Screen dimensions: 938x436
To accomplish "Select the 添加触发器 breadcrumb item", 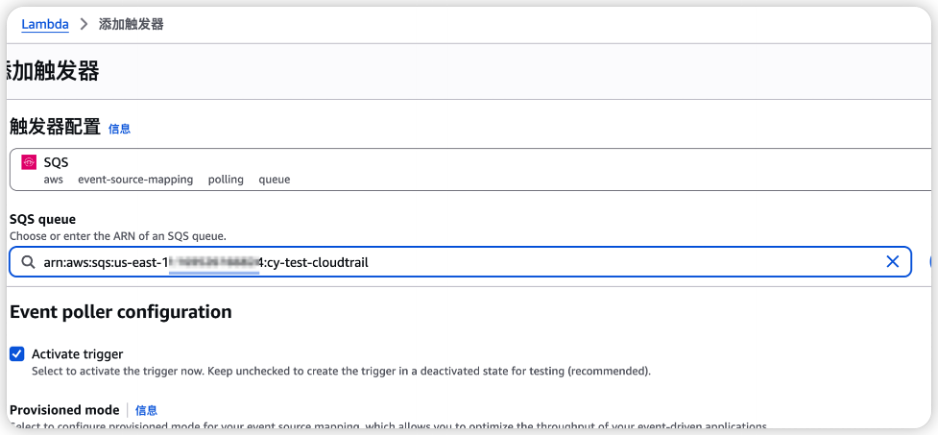I will 131,25.
